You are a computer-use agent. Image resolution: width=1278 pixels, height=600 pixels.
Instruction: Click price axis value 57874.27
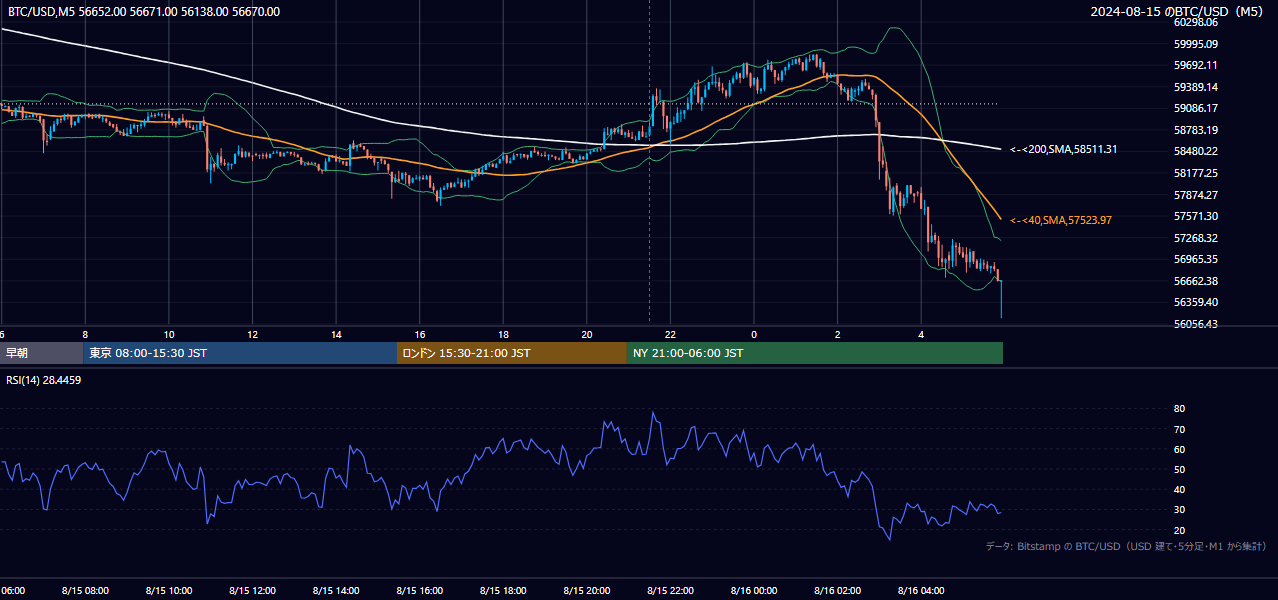click(x=1196, y=195)
